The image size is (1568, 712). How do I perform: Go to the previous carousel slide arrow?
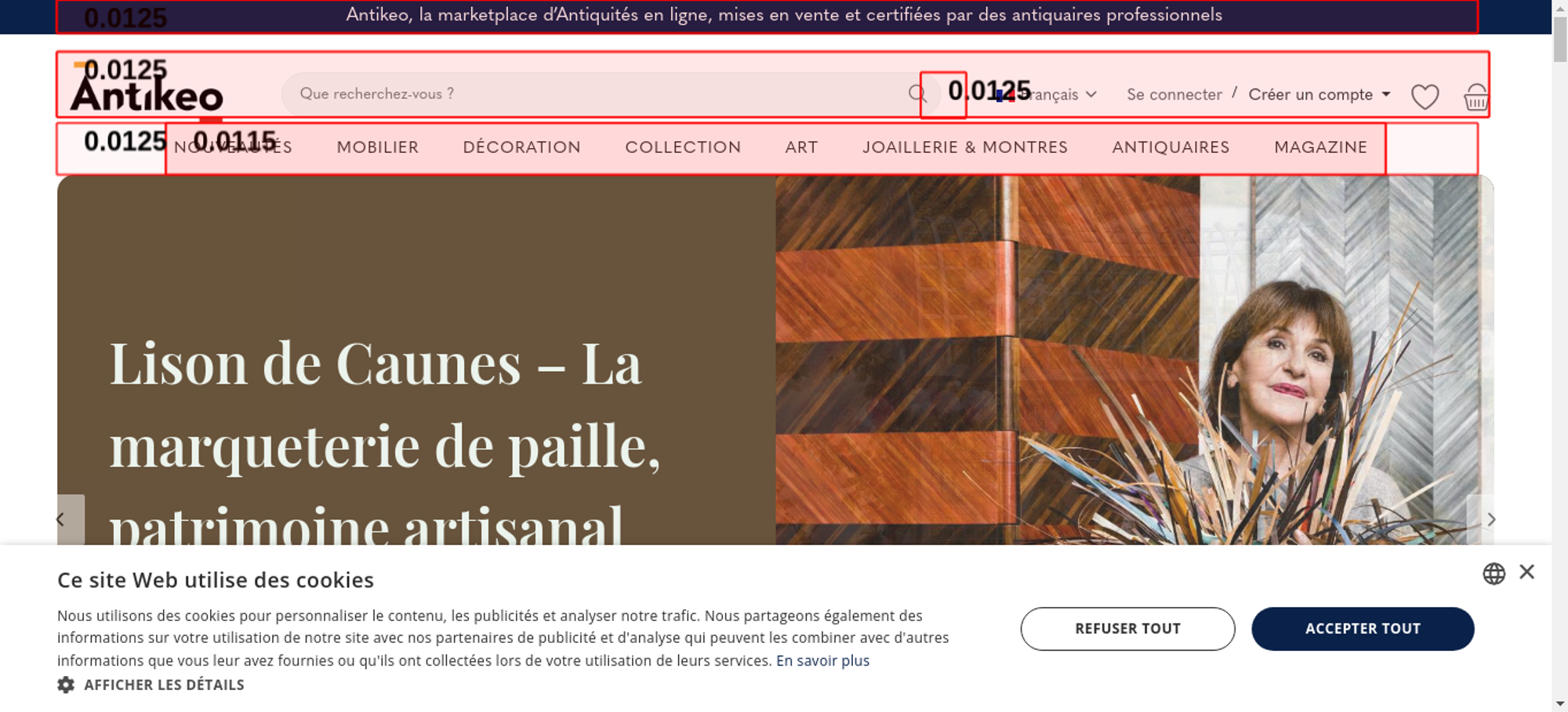(x=61, y=519)
